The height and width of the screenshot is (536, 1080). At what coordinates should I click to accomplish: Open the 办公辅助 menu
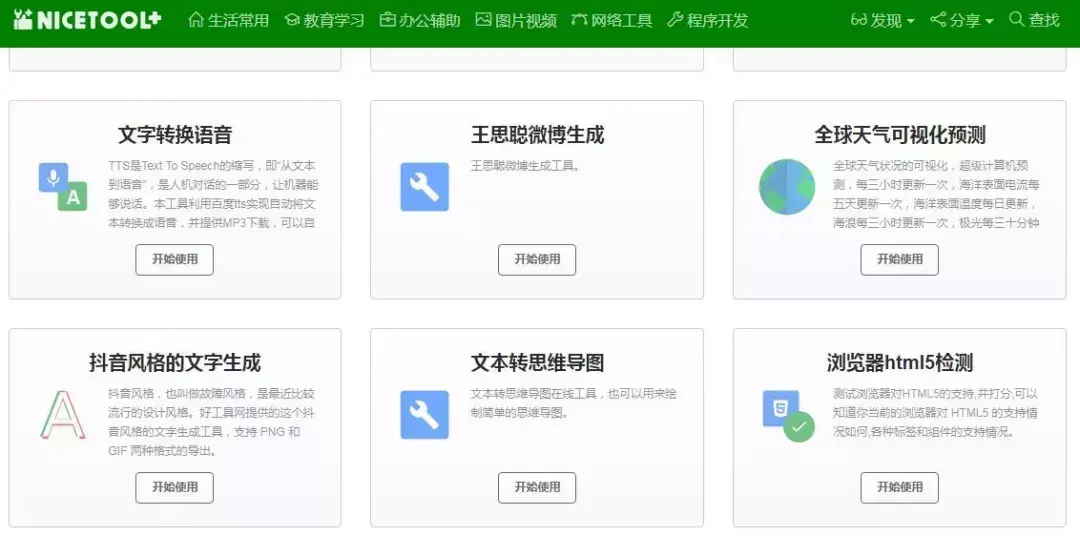pyautogui.click(x=420, y=20)
